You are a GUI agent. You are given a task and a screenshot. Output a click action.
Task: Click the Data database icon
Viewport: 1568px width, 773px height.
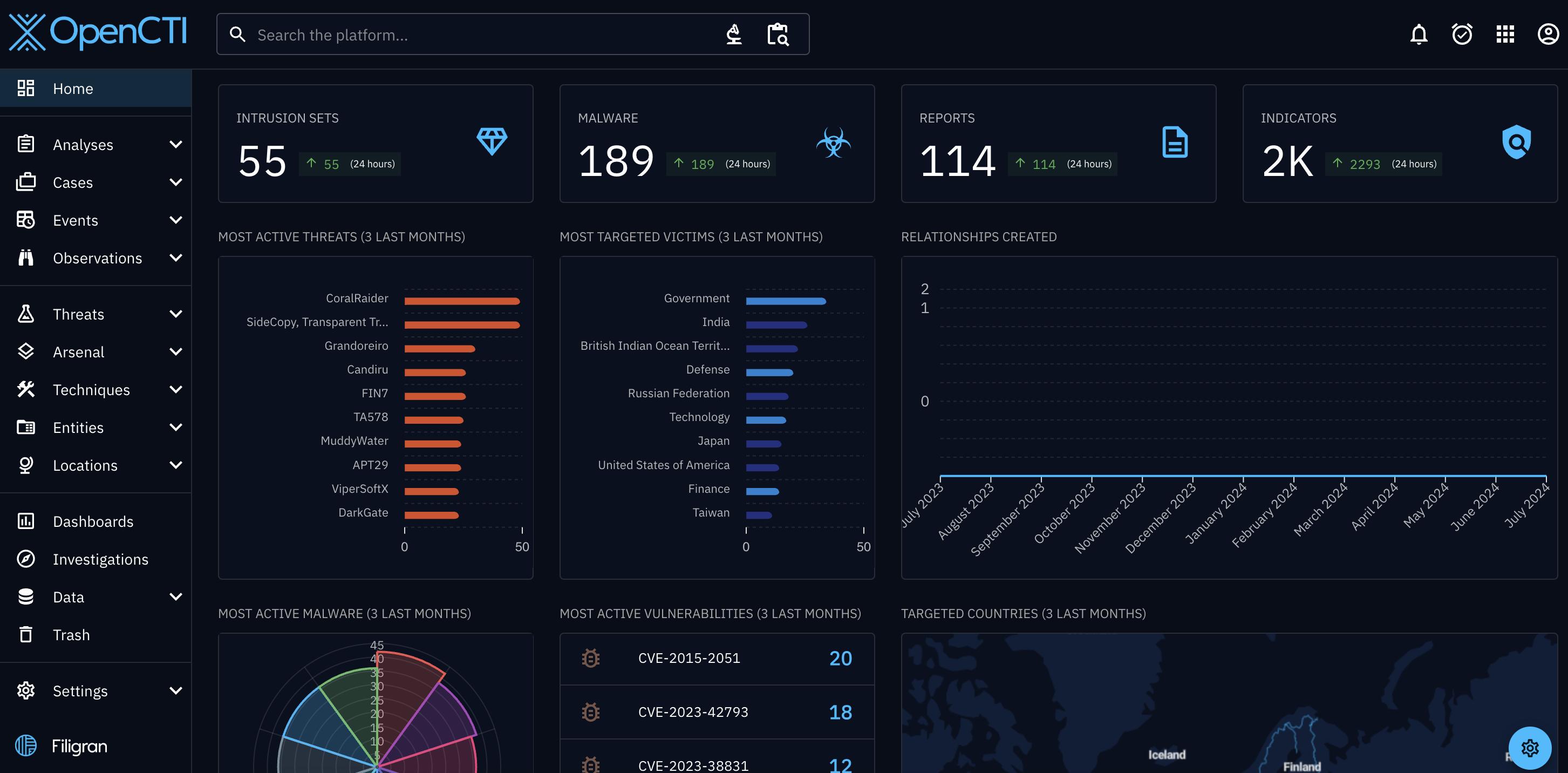25,596
